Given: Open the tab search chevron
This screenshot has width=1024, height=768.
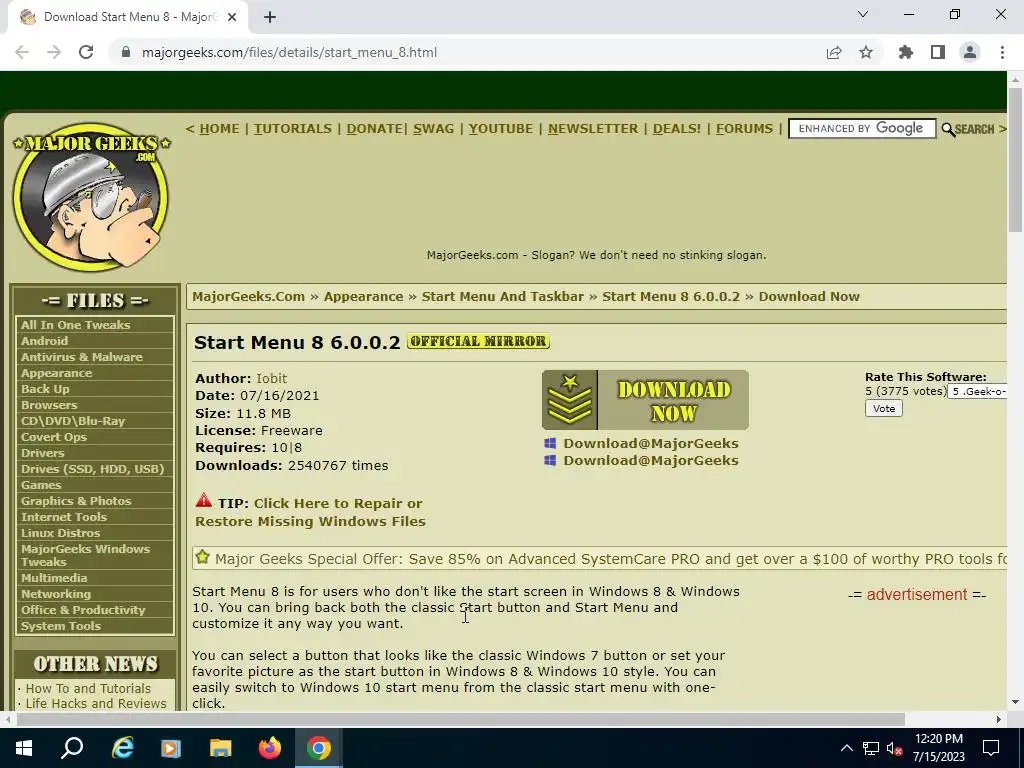Looking at the screenshot, I should 863,14.
